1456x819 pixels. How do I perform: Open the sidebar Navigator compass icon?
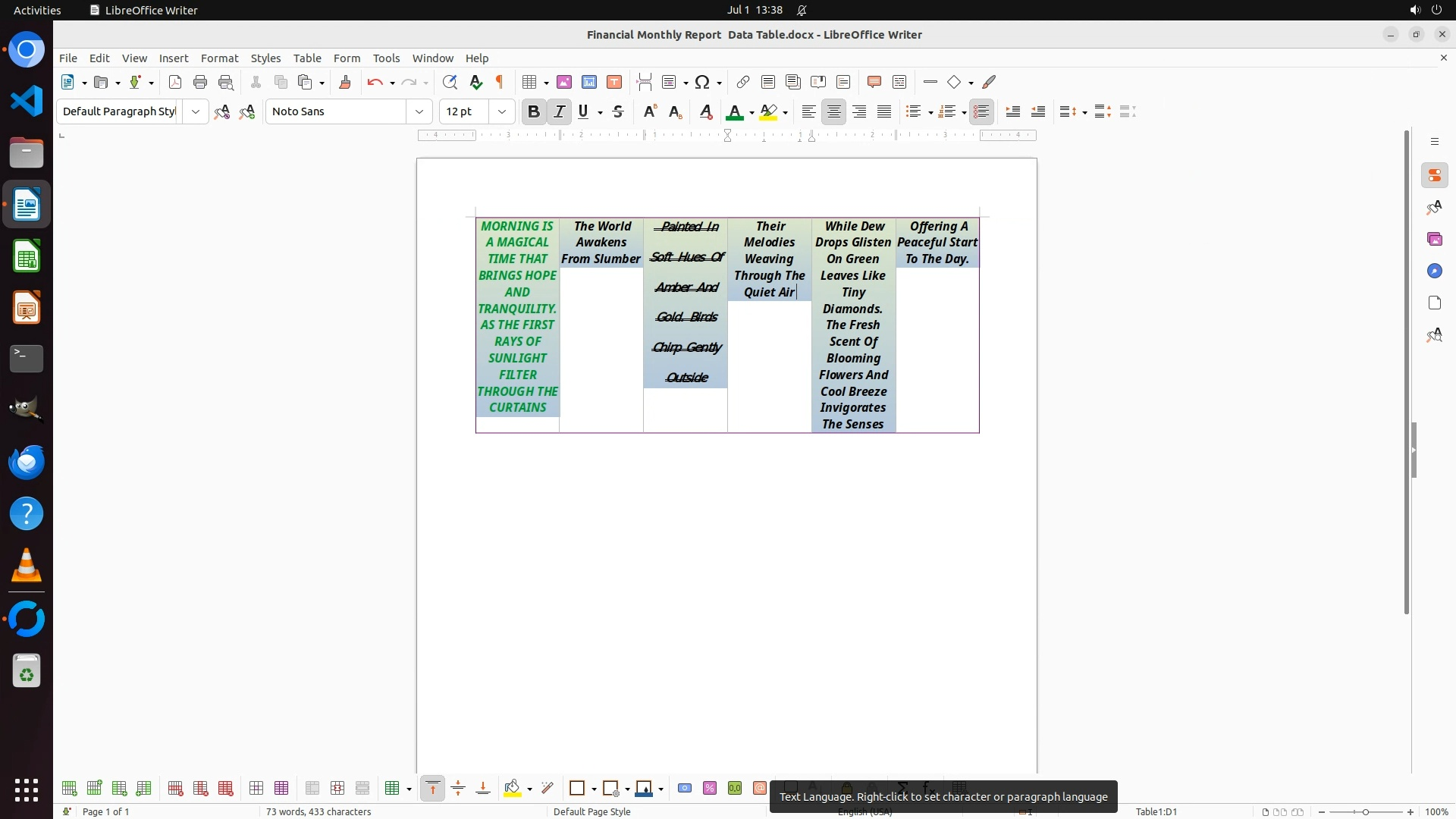pos(1435,271)
